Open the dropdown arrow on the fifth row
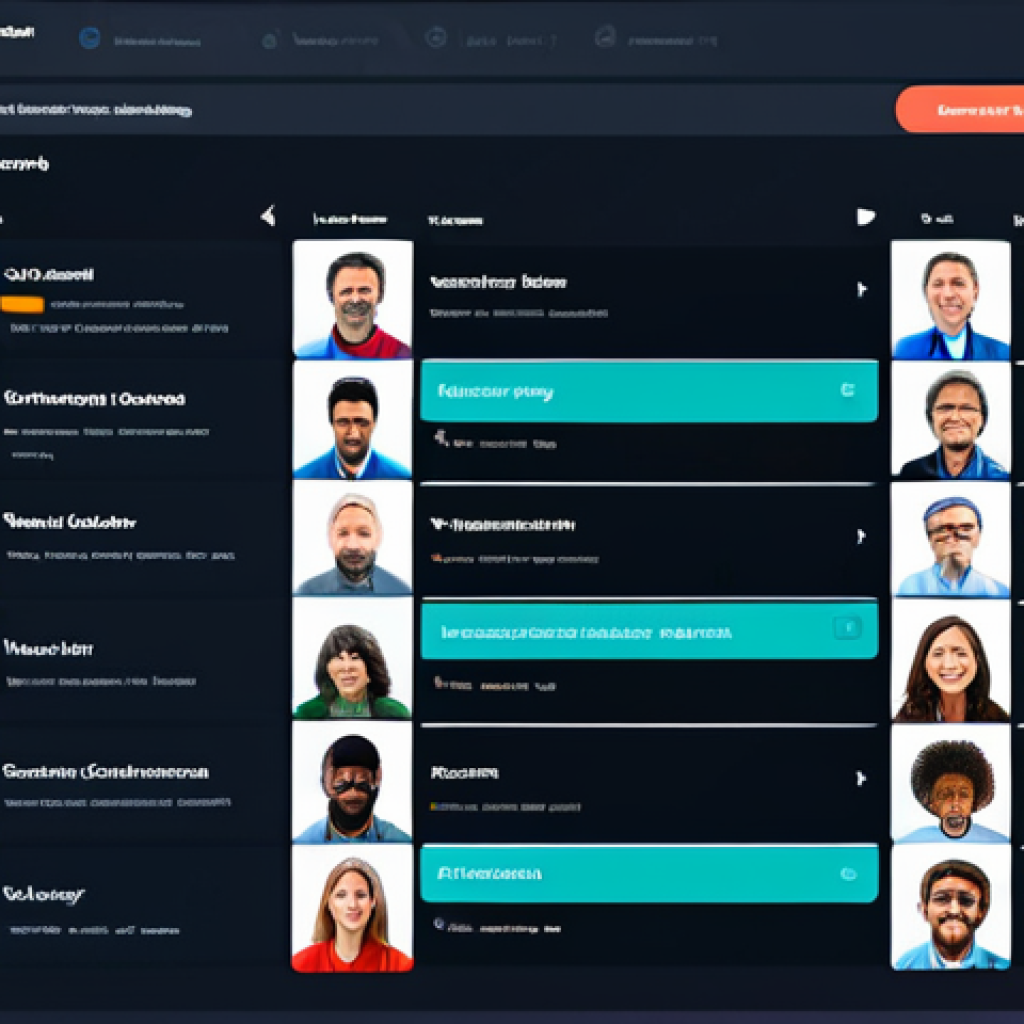 [x=864, y=776]
